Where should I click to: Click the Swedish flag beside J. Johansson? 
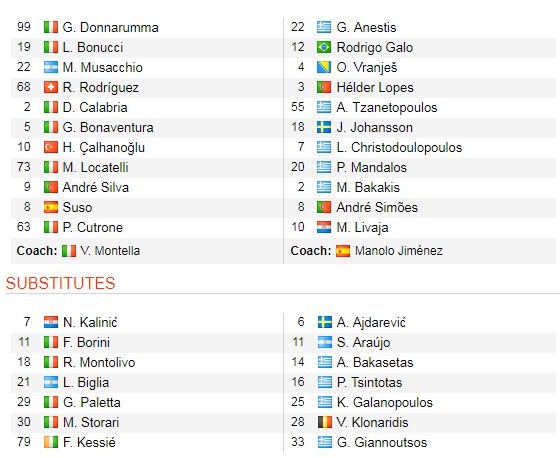324,127
